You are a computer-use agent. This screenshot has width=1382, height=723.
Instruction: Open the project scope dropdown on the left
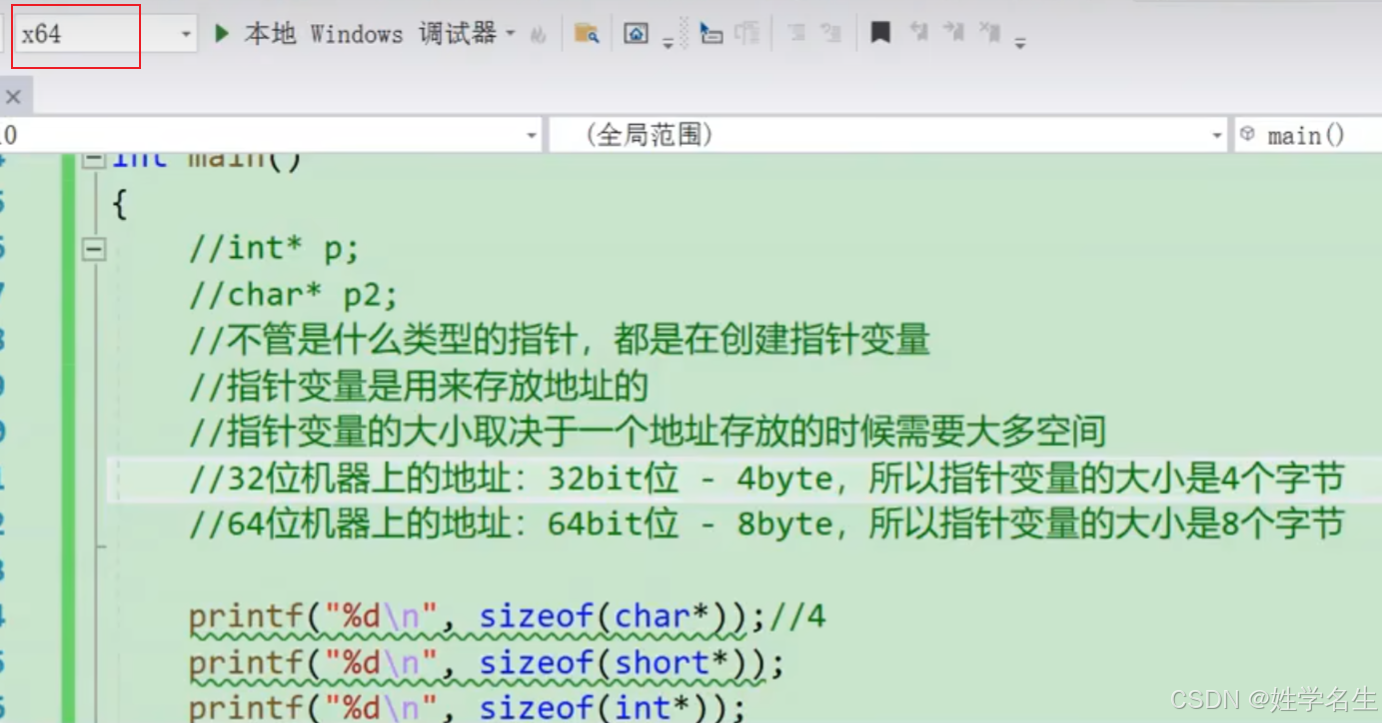pos(270,135)
